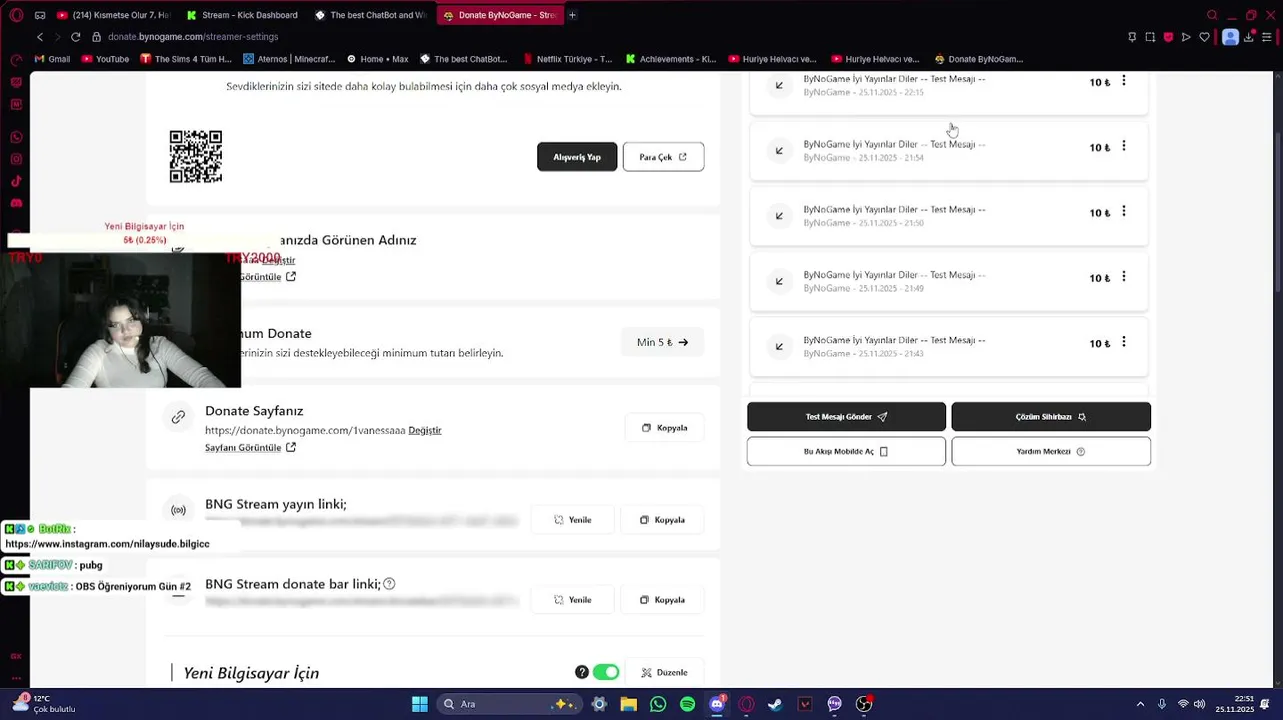The image size is (1283, 720).
Task: Open Netflix Türkiye bookmark
Action: [x=567, y=59]
